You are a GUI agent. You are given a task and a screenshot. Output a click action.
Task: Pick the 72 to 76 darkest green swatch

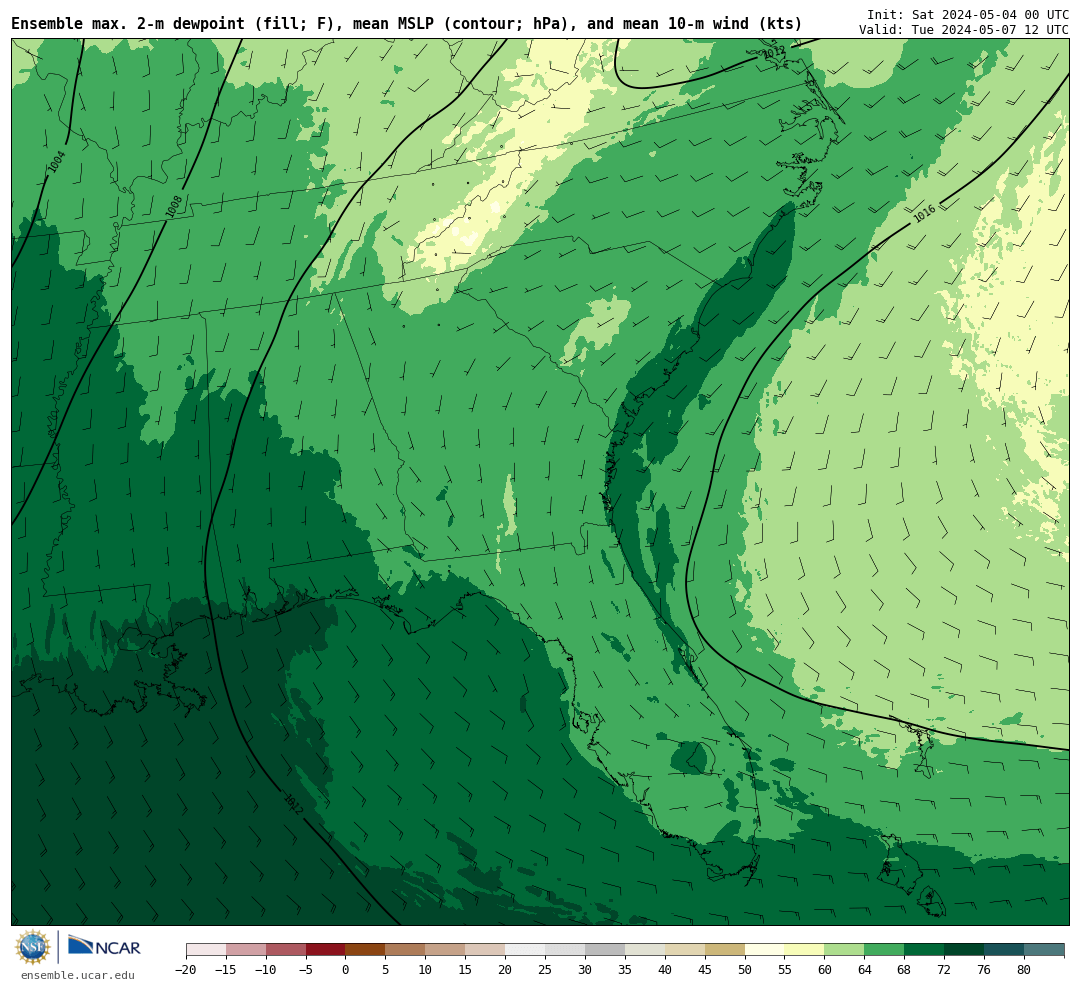(965, 950)
